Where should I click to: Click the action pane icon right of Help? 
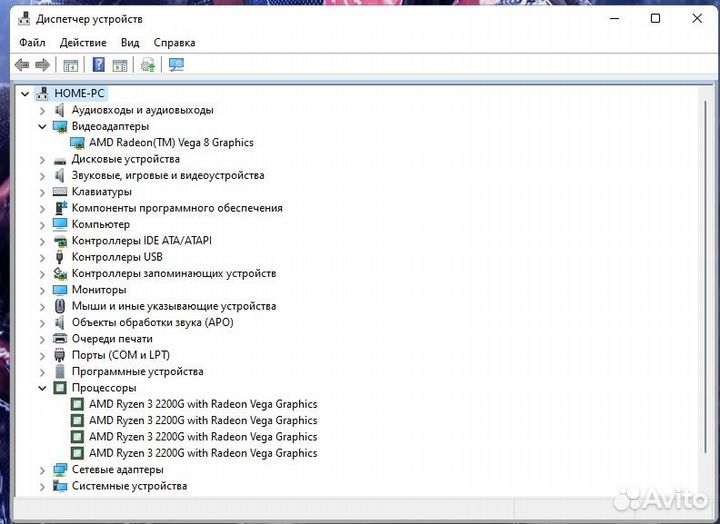pos(120,65)
